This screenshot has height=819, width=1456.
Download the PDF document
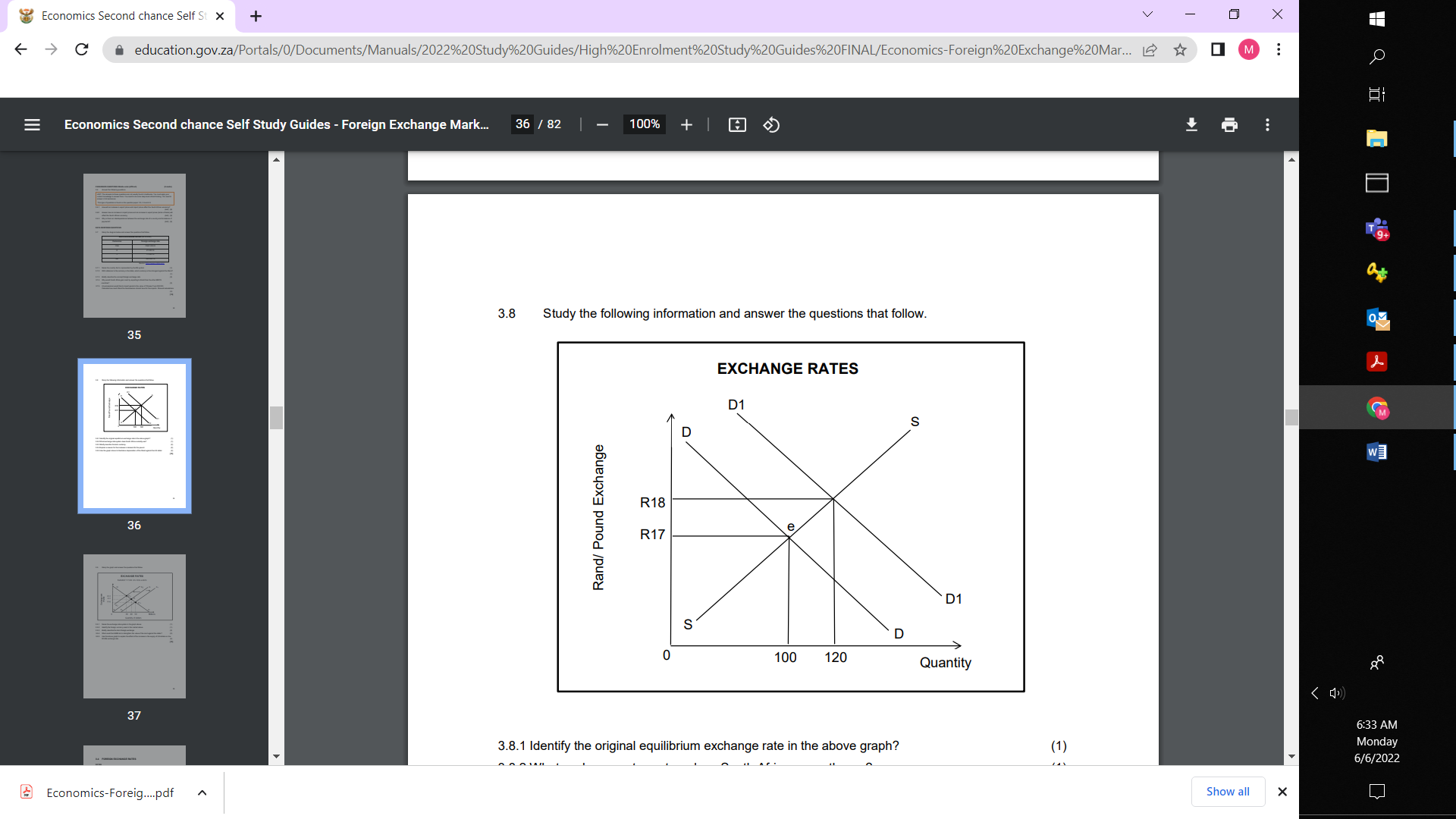coord(1191,124)
